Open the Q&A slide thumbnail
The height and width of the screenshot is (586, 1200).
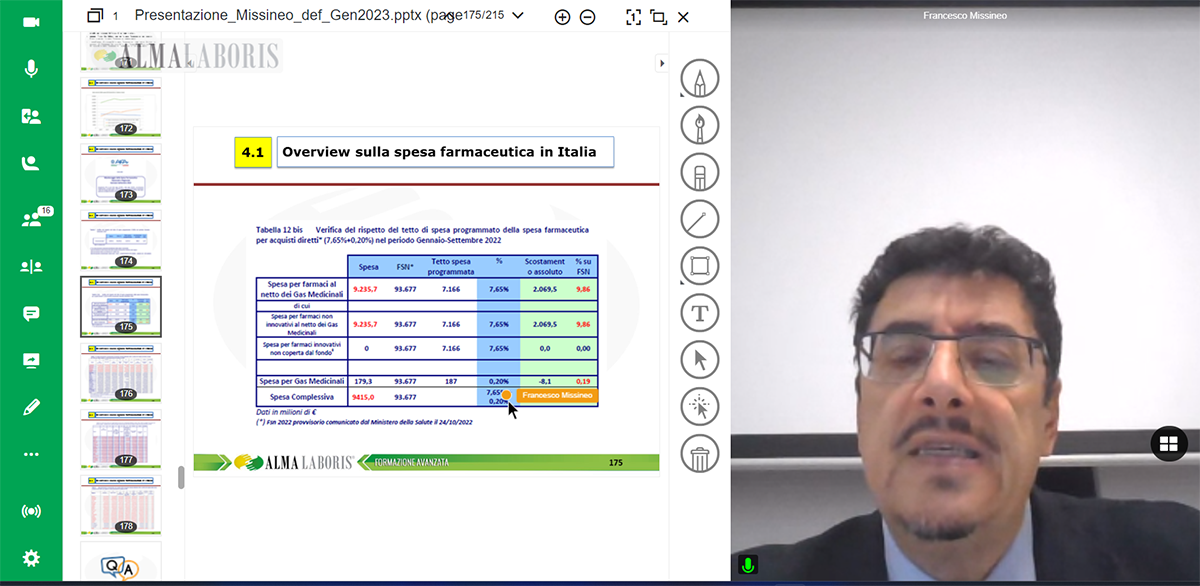[120, 563]
